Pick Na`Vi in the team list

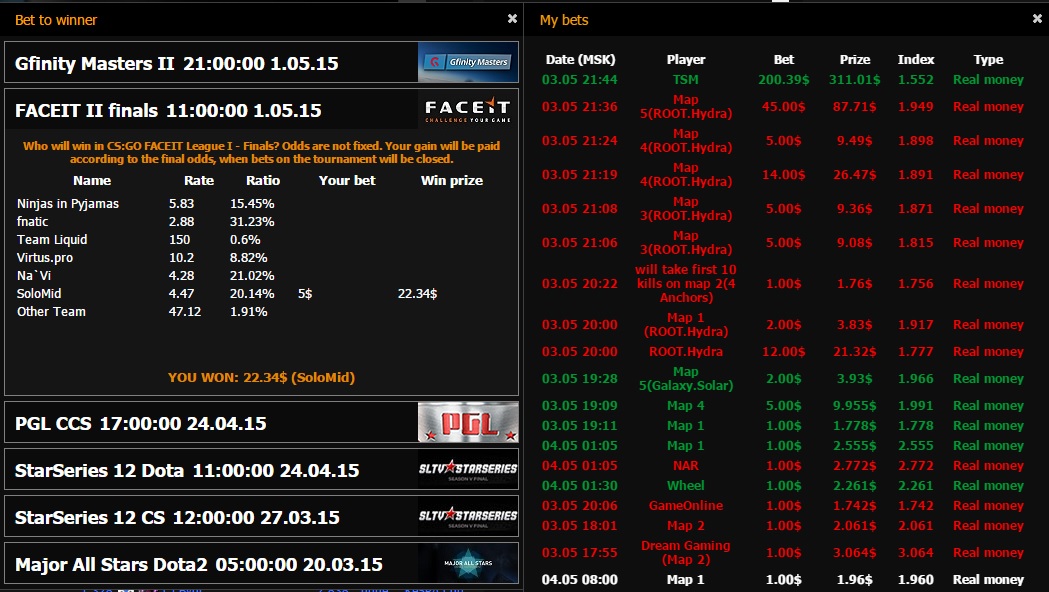click(x=33, y=276)
